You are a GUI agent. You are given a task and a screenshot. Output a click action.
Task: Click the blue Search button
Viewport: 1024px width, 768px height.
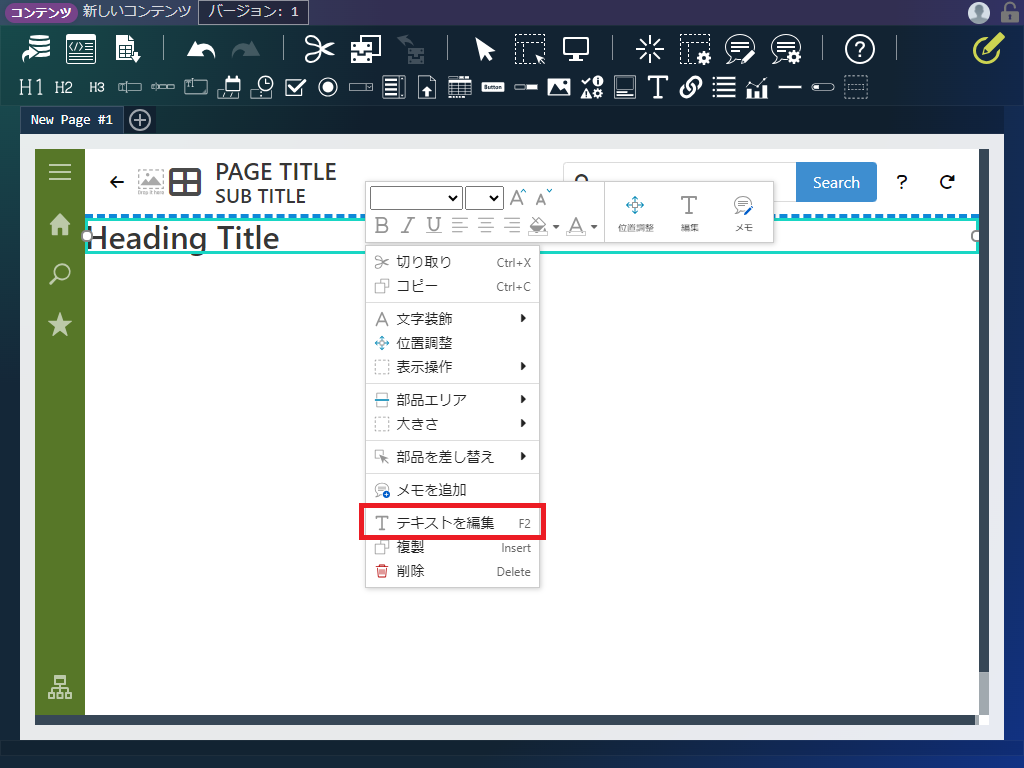tap(836, 182)
